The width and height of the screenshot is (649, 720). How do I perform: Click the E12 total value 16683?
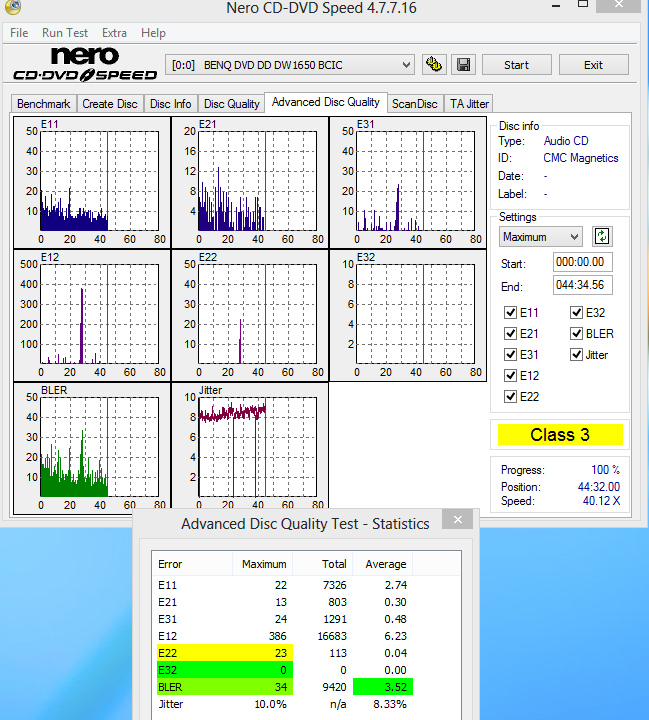(332, 636)
